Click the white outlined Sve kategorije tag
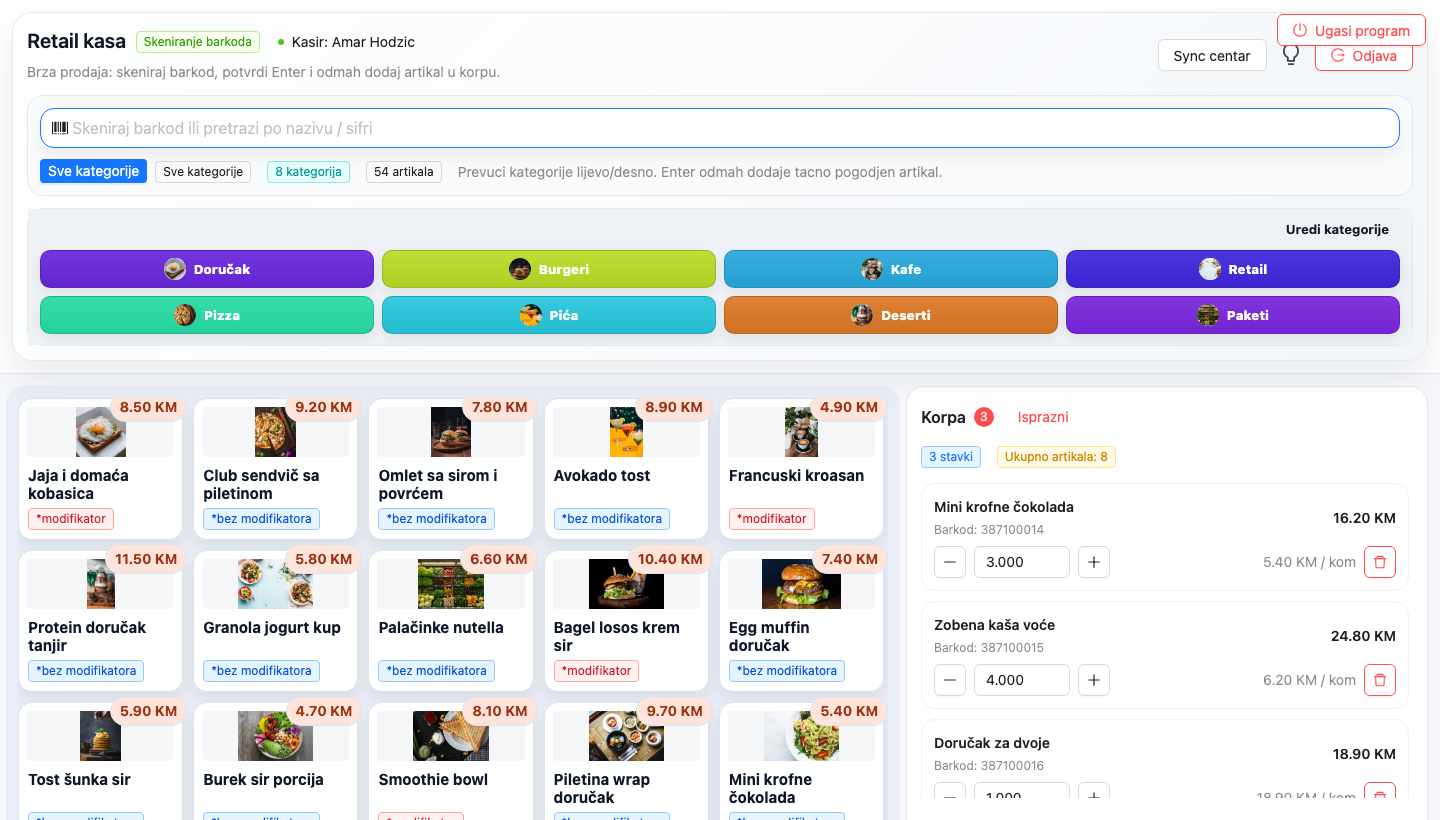 [x=203, y=172]
